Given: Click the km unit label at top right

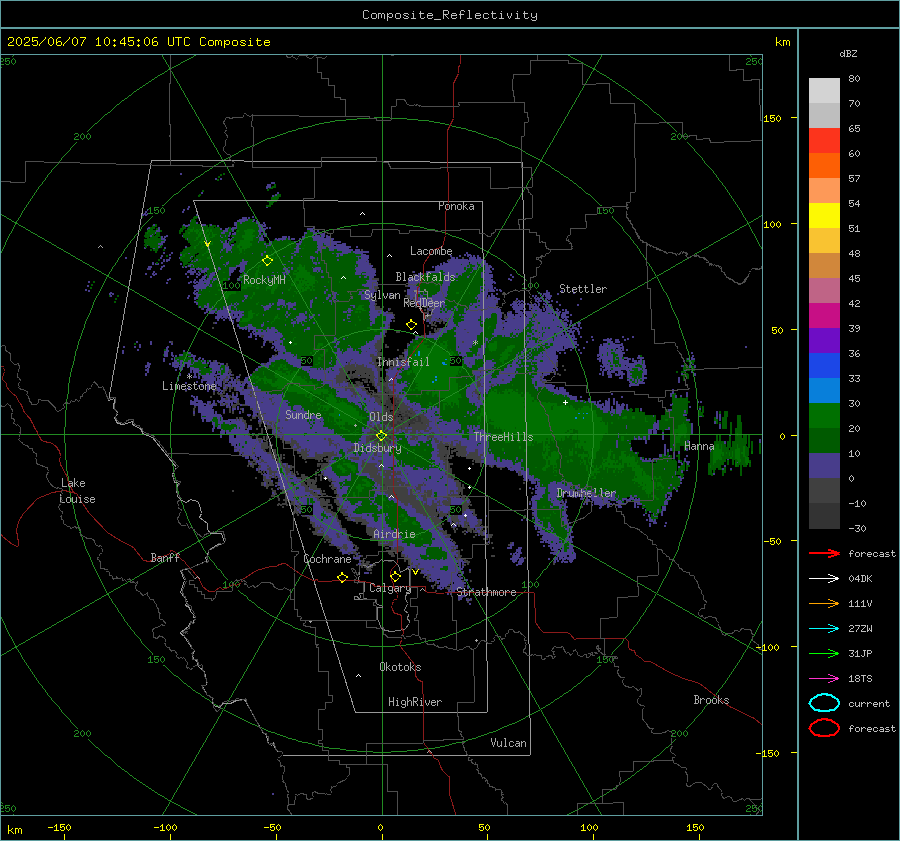Looking at the screenshot, I should (x=782, y=42).
